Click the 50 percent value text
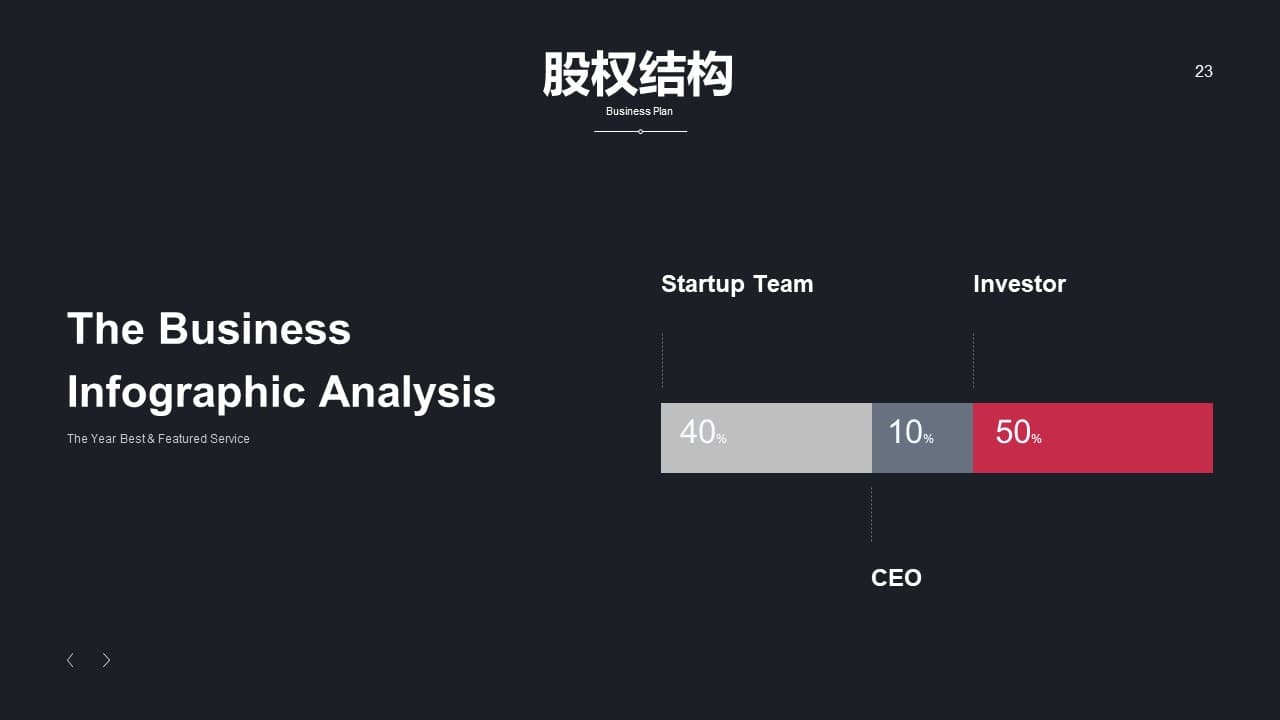1280x720 pixels. click(1018, 432)
